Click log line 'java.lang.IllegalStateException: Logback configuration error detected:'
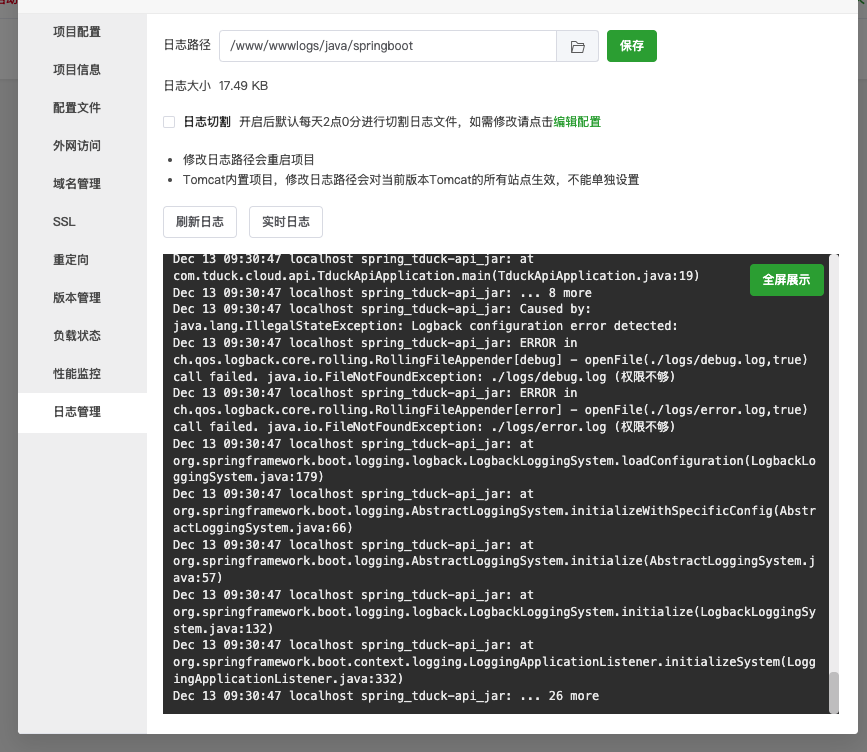This screenshot has width=867, height=752. (x=425, y=326)
